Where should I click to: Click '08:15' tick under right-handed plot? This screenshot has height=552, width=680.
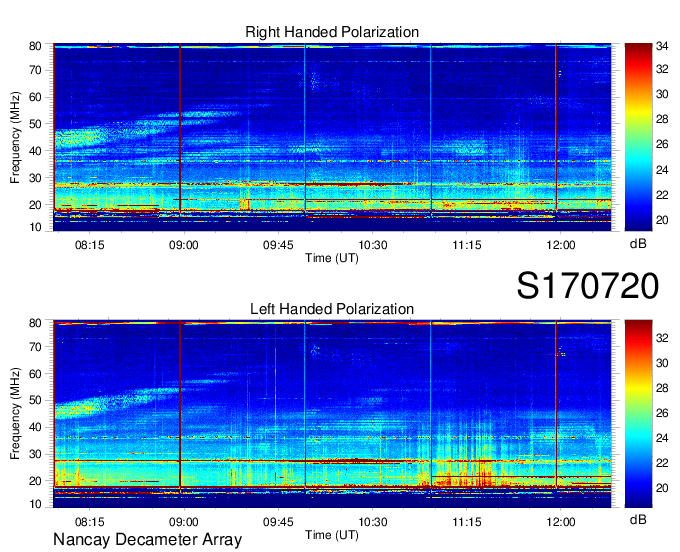(x=90, y=245)
